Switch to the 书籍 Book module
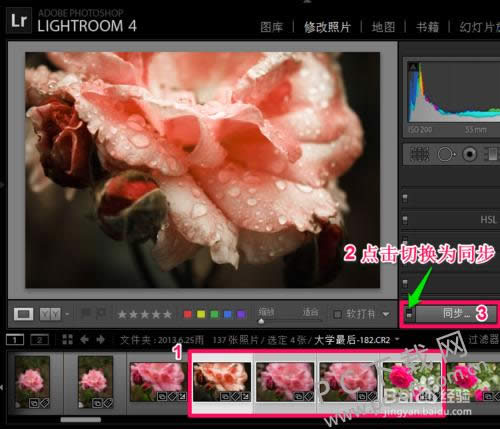 (x=427, y=27)
